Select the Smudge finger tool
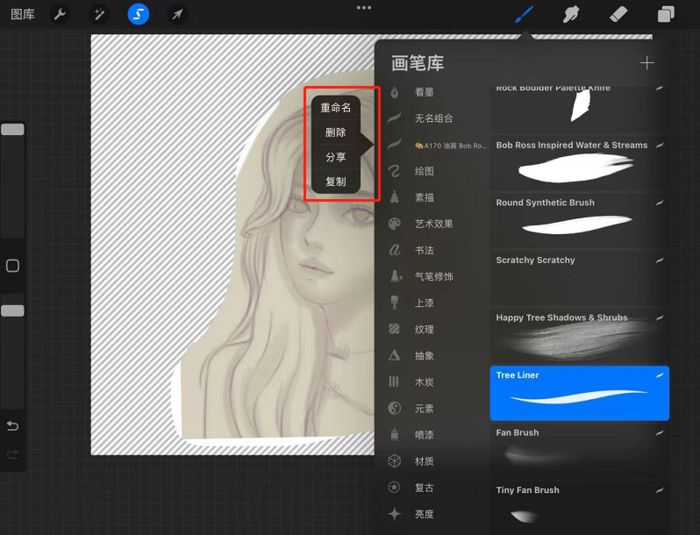 571,14
